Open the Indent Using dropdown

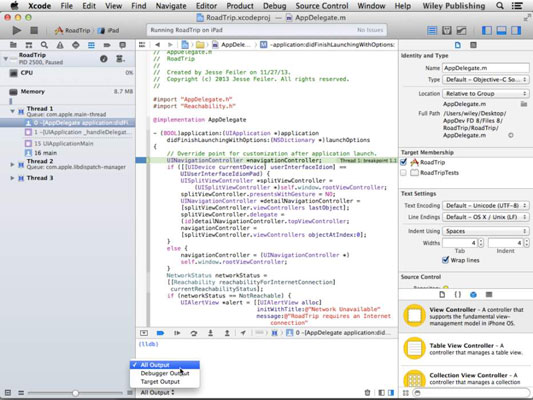[x=485, y=231]
